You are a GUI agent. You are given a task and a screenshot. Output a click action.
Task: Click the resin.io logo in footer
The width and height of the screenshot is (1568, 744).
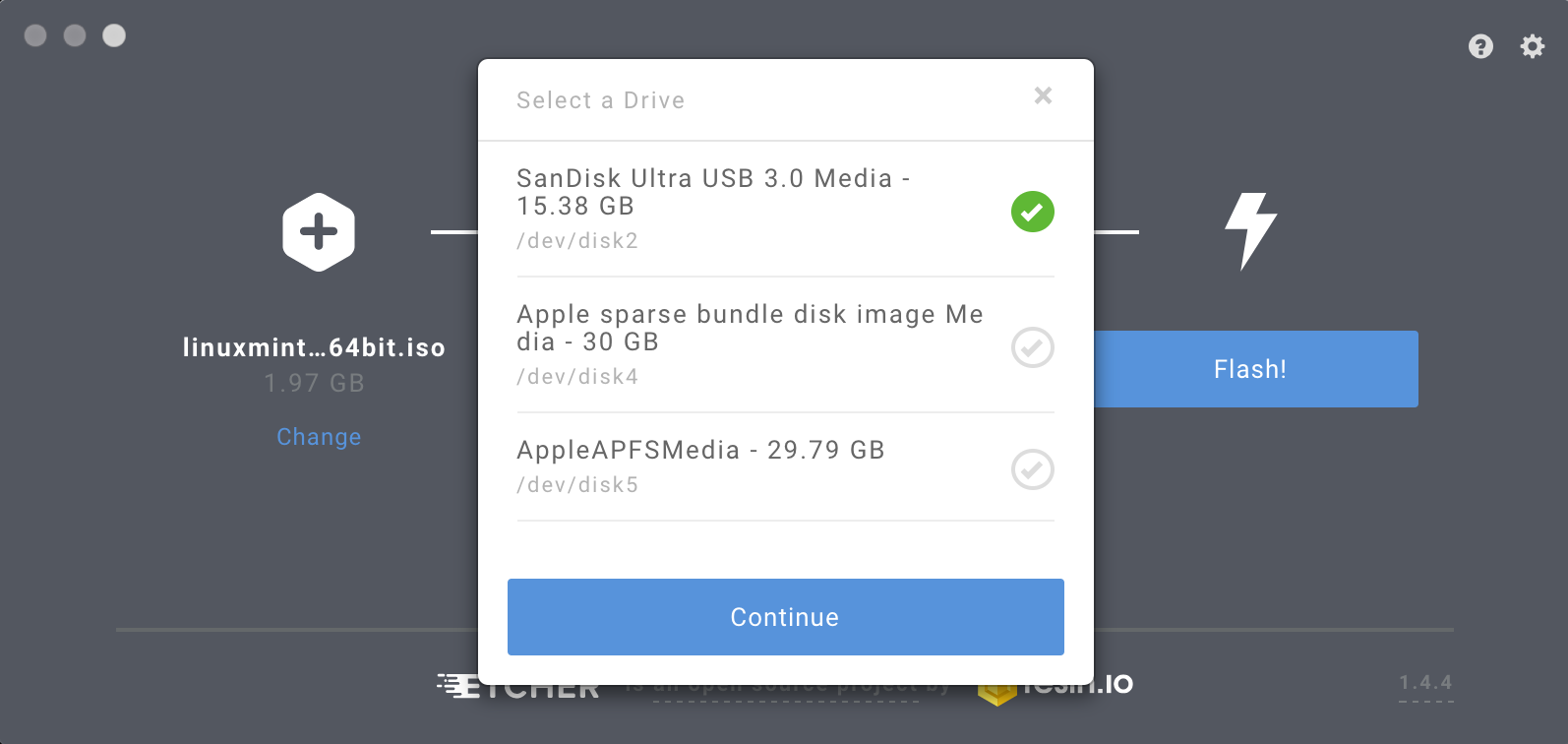[x=1055, y=687]
